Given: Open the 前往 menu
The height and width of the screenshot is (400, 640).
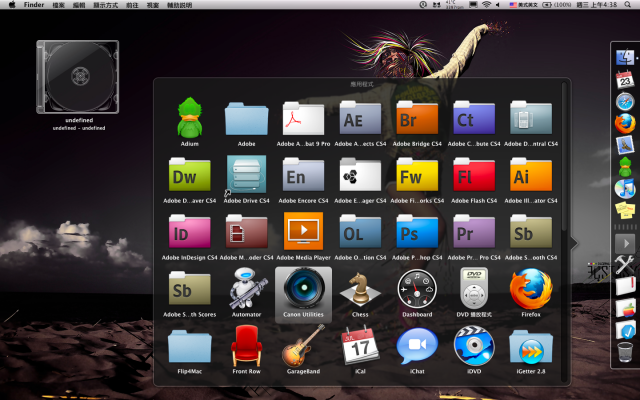Looking at the screenshot, I should point(132,5).
